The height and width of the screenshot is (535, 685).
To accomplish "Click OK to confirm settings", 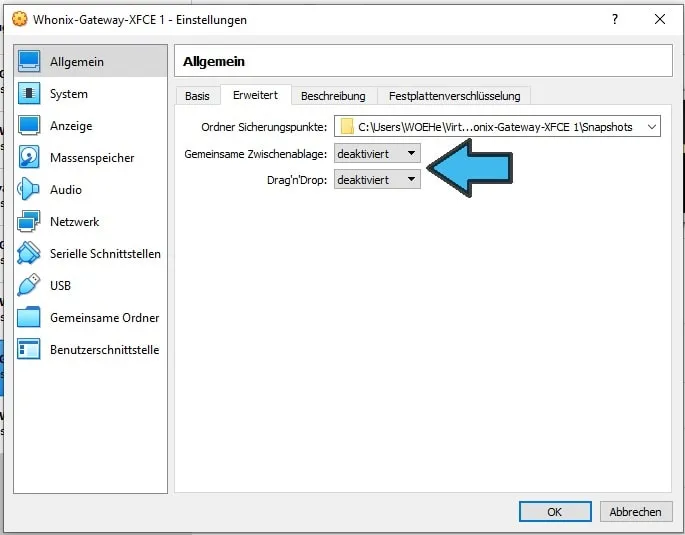I will [555, 511].
